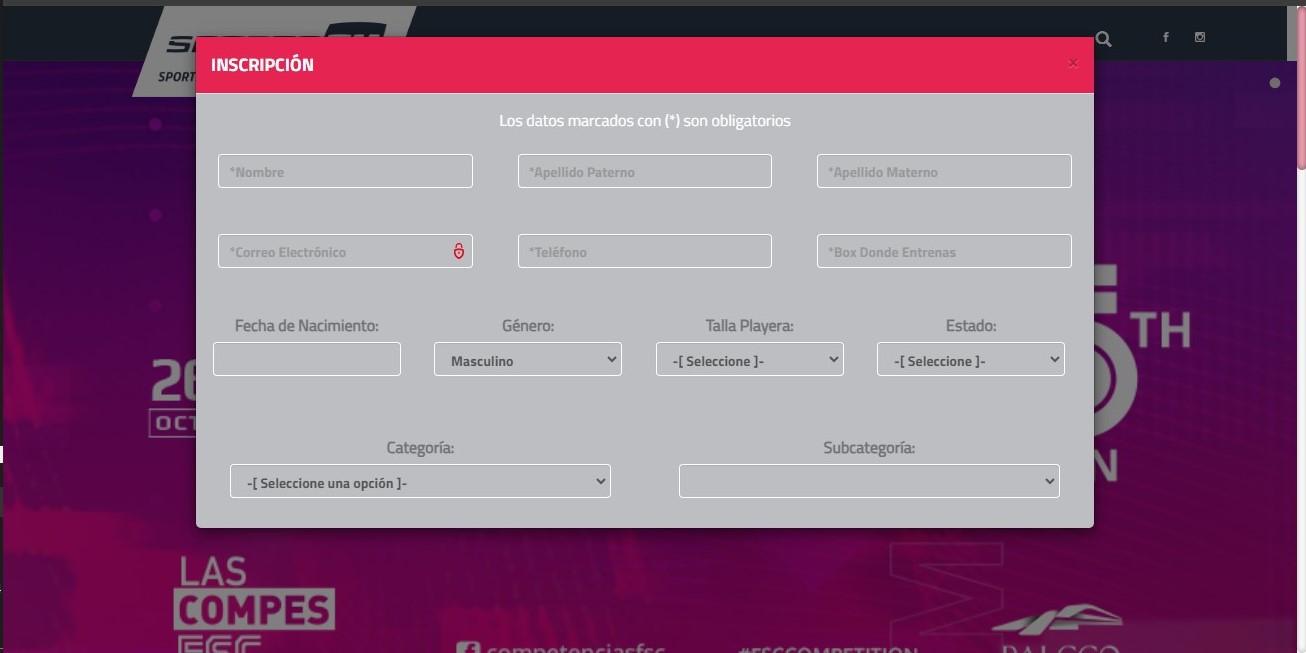Click the Box Donde Entrenas field
The image size is (1306, 653).
pyautogui.click(x=943, y=252)
